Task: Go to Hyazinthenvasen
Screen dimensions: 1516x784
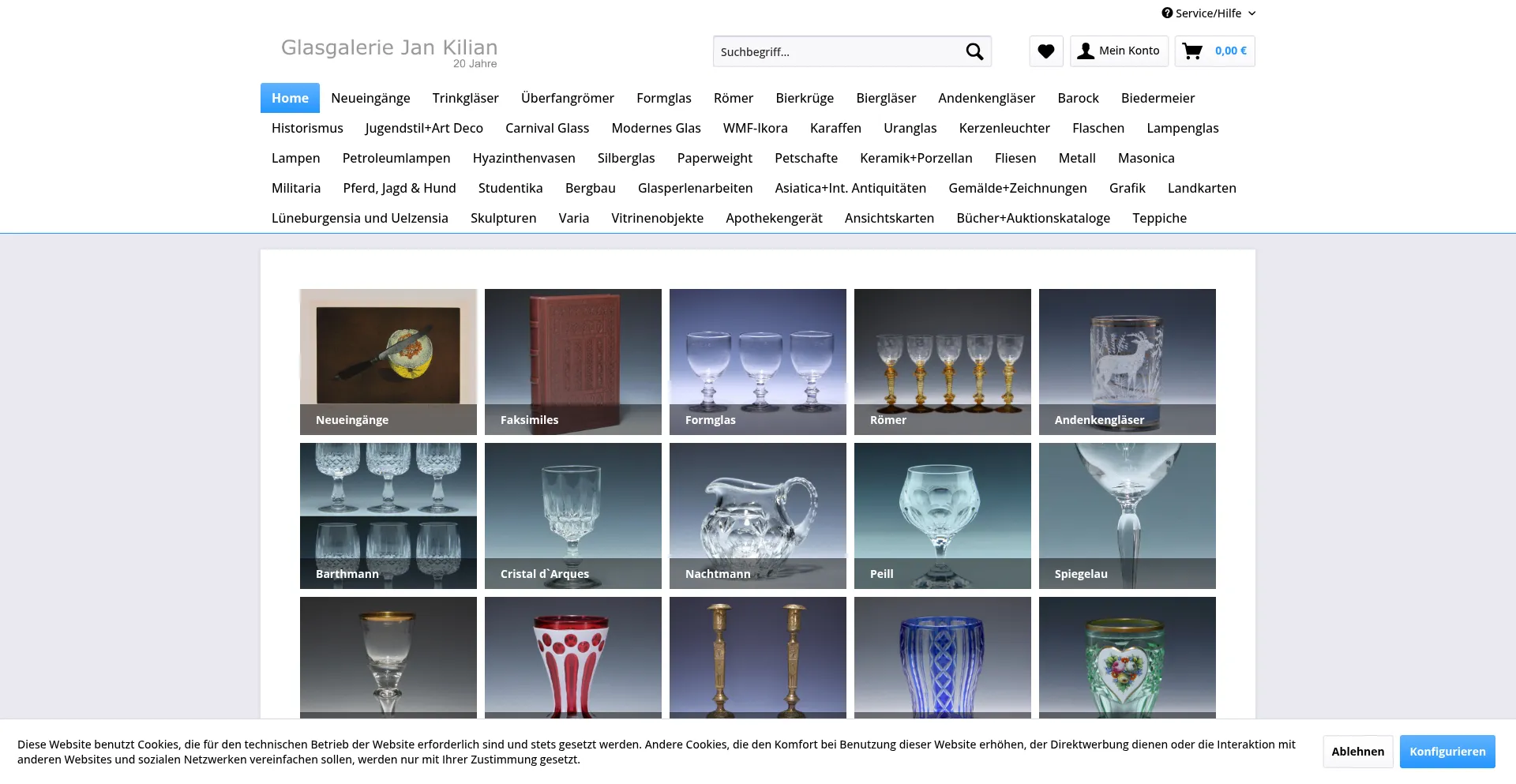Action: [x=523, y=158]
